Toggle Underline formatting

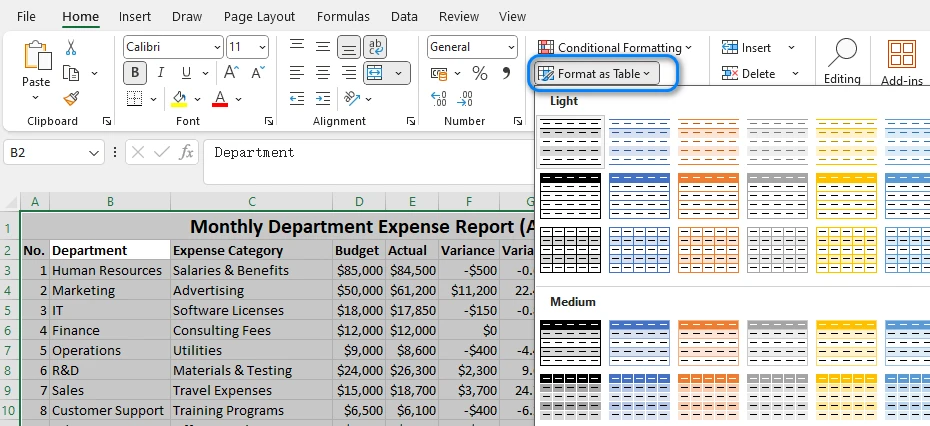pos(186,73)
